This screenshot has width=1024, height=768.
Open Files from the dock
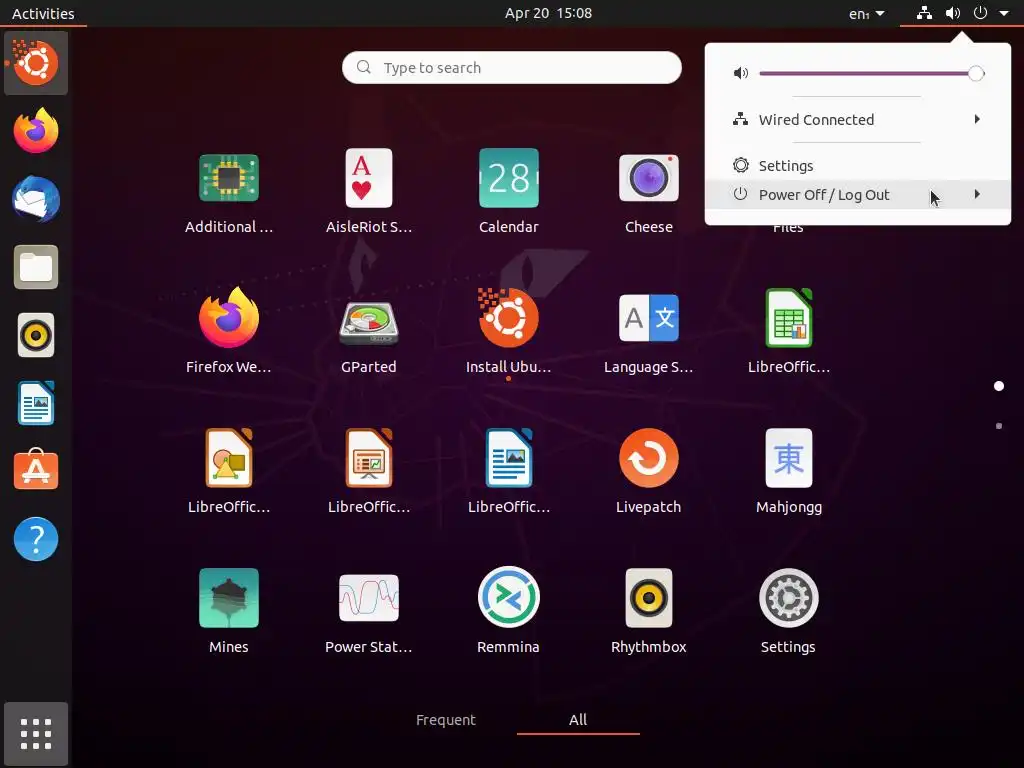coord(36,267)
